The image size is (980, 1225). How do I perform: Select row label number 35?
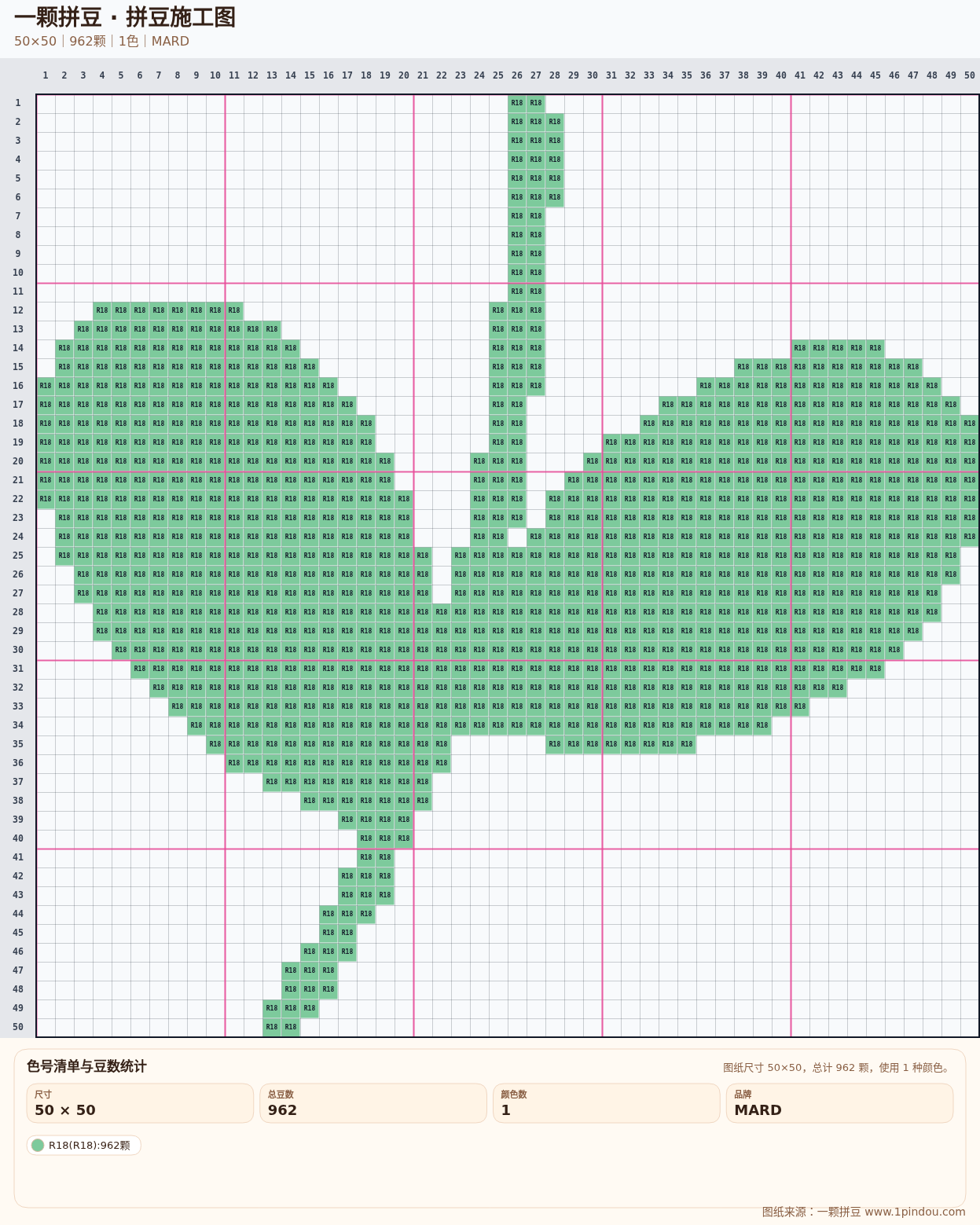18,744
